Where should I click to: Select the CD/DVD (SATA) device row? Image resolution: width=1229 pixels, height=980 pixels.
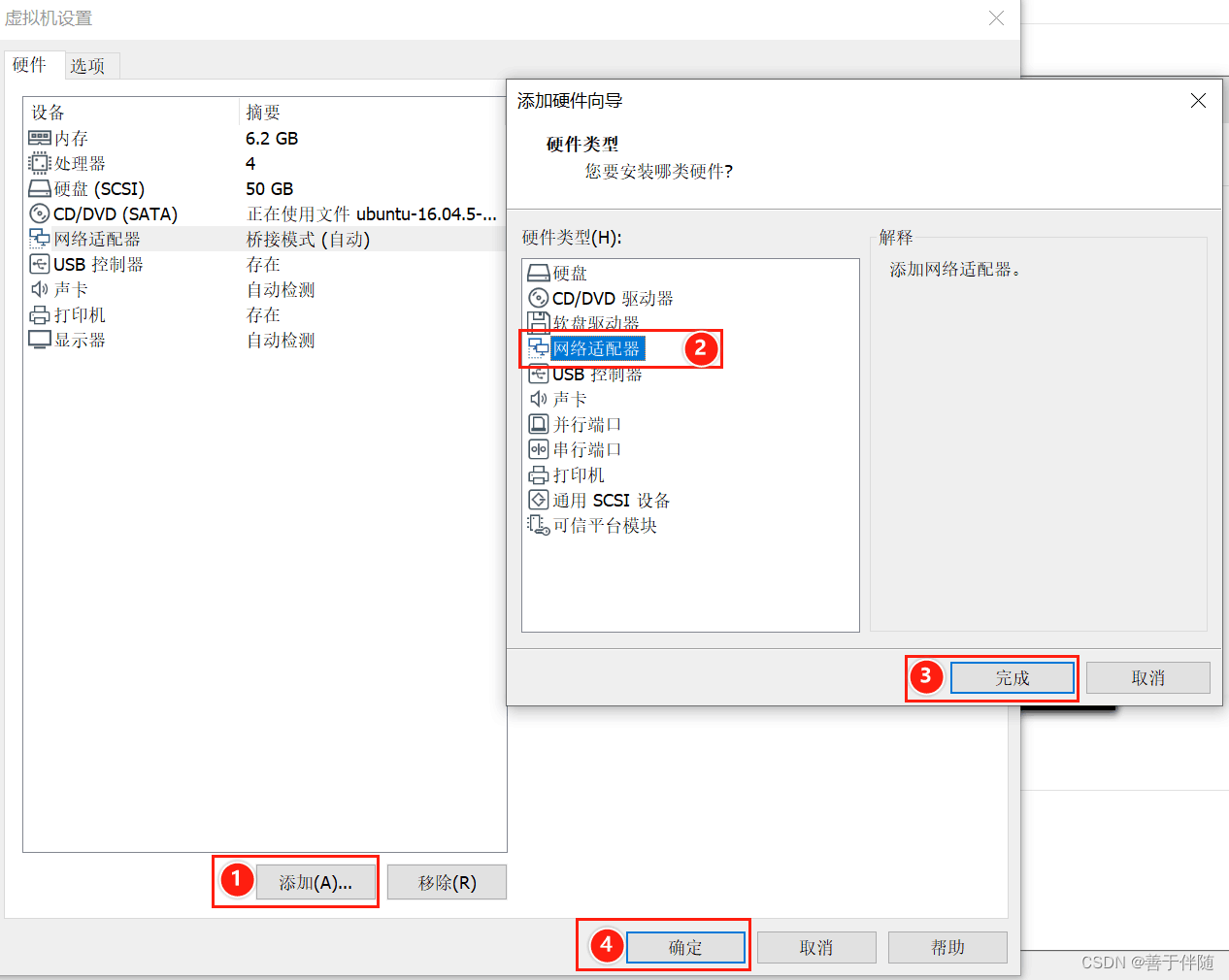[x=264, y=213]
